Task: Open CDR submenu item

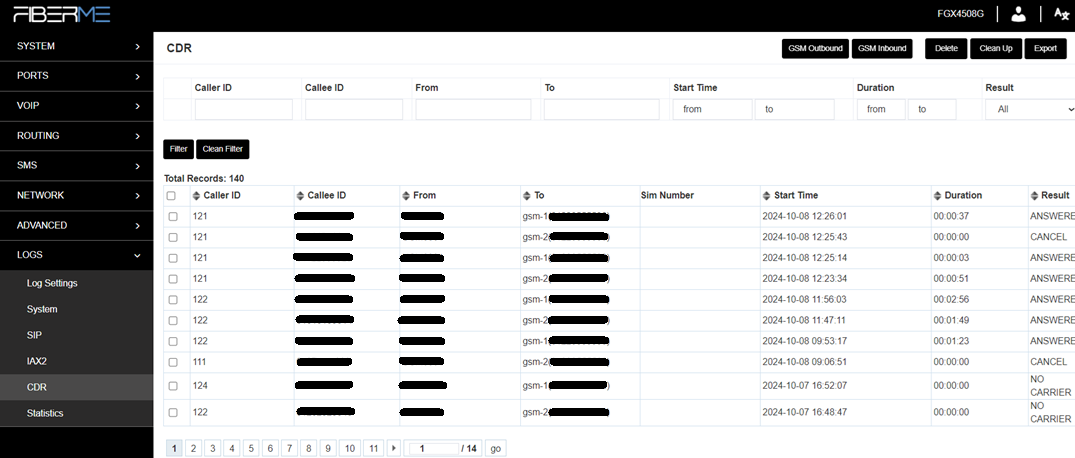Action: coord(76,387)
